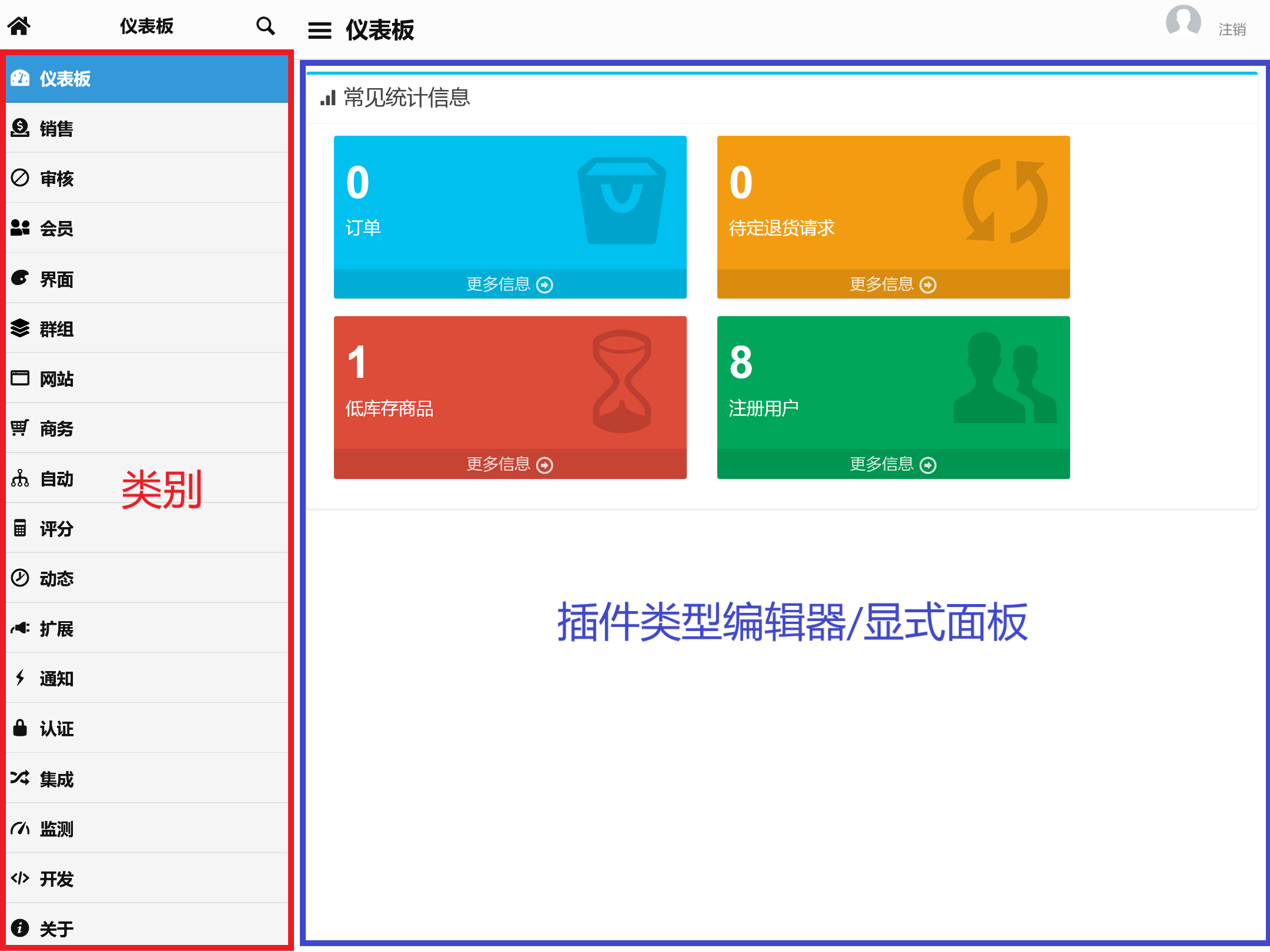Click the 开发 code brackets icon

click(x=20, y=878)
